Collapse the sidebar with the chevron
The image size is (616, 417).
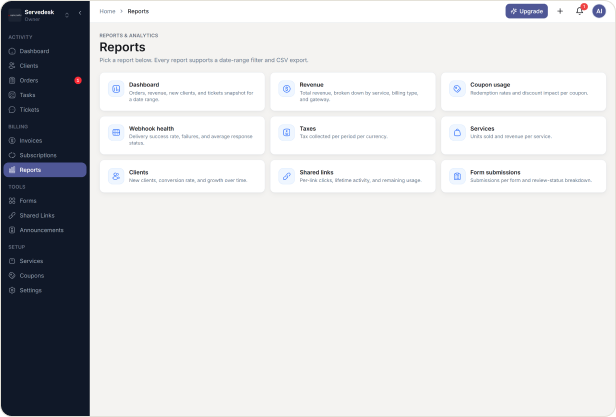[80, 13]
